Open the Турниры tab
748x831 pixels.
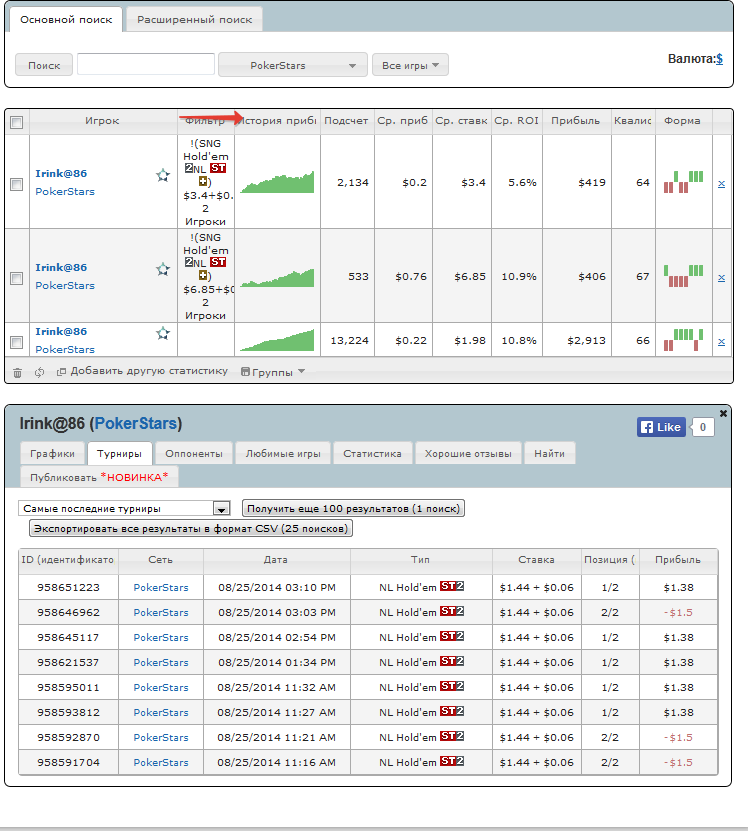click(119, 454)
